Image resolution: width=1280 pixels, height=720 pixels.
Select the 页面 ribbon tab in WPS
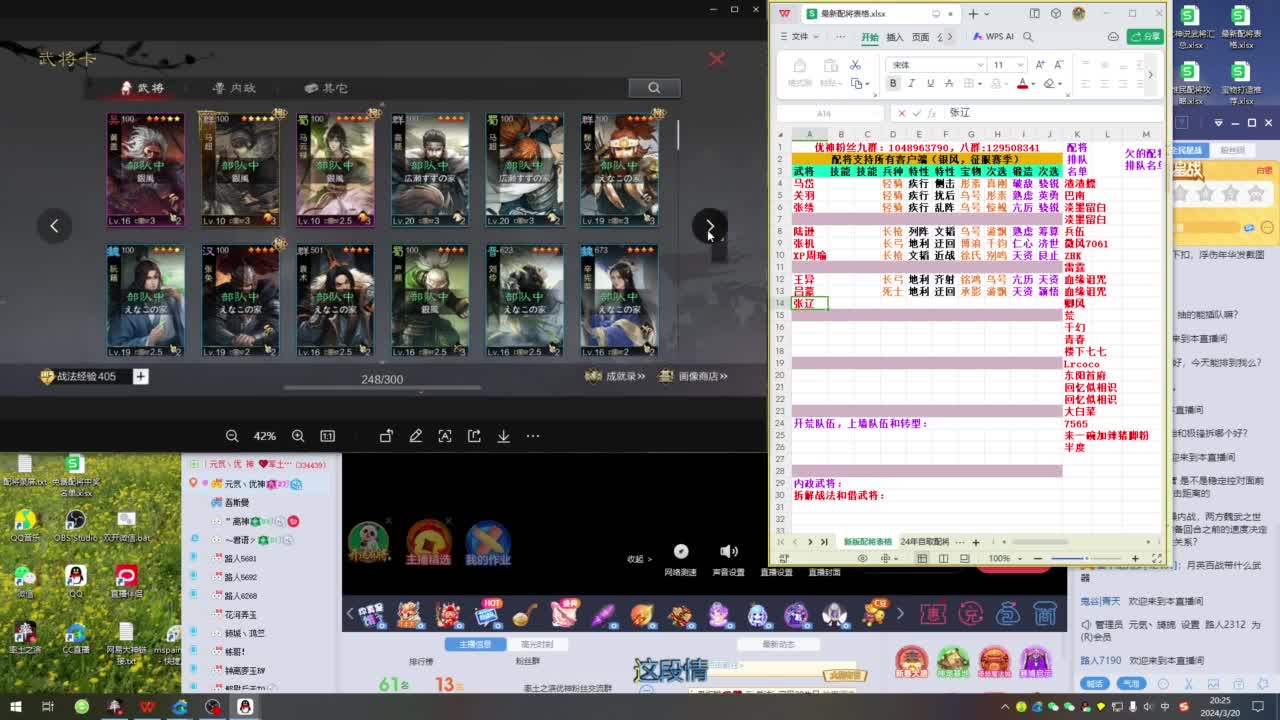point(920,37)
